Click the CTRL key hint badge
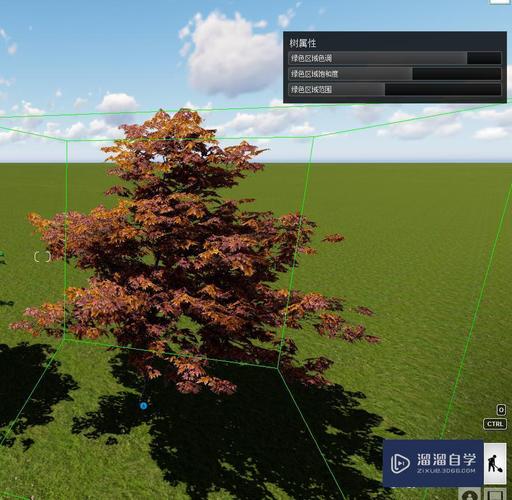The image size is (512, 500). [495, 424]
